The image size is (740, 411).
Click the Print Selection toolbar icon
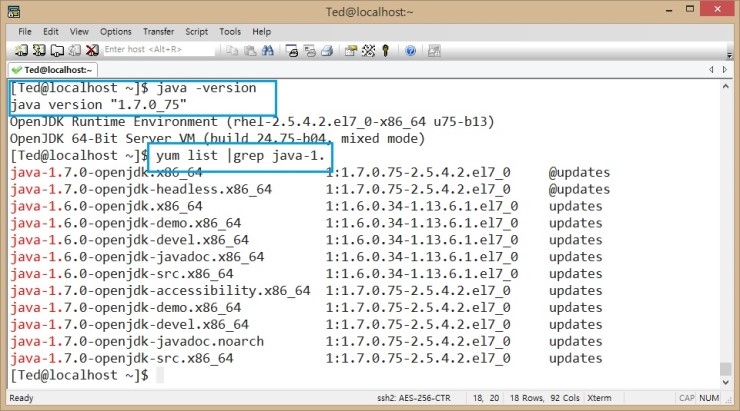coord(310,50)
